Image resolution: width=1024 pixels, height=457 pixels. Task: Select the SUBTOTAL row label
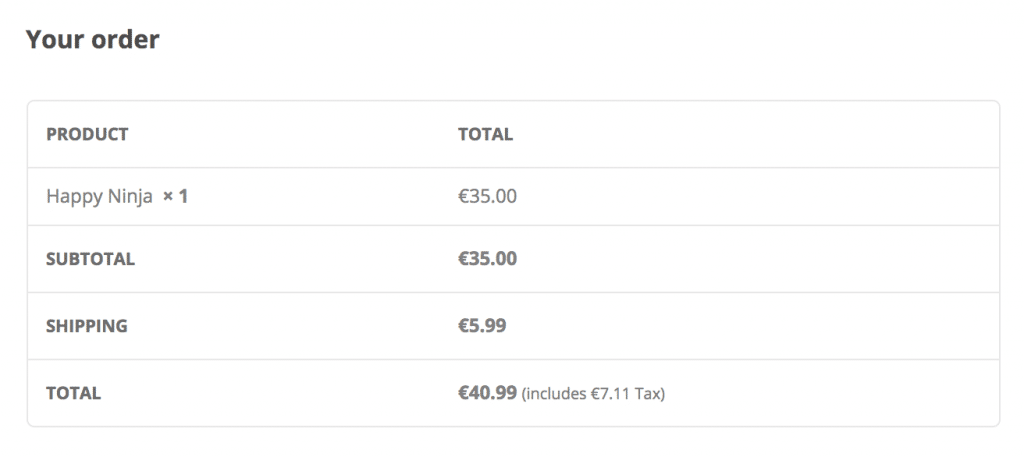pos(90,259)
